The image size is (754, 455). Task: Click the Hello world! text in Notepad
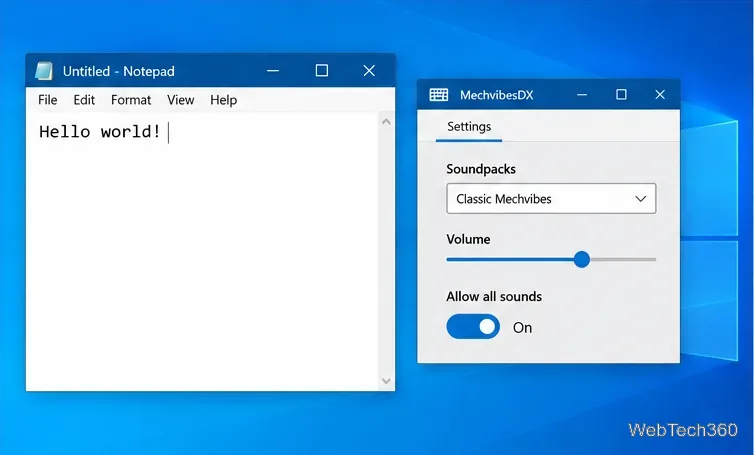point(100,132)
